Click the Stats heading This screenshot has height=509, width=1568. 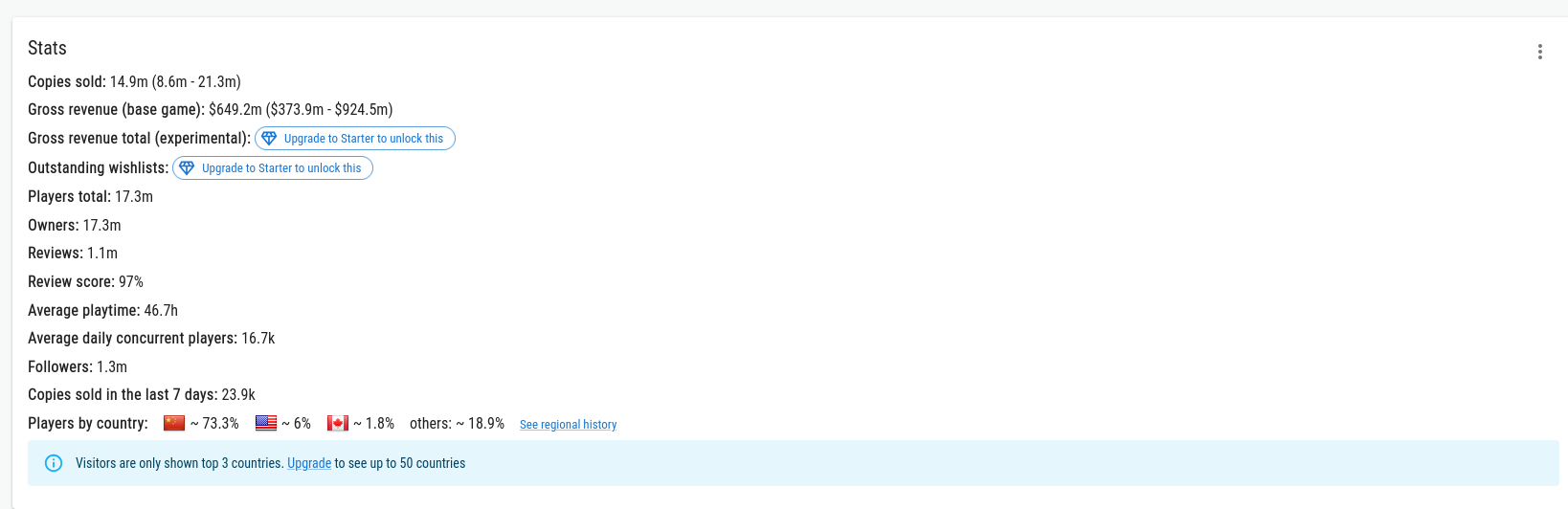click(x=47, y=48)
